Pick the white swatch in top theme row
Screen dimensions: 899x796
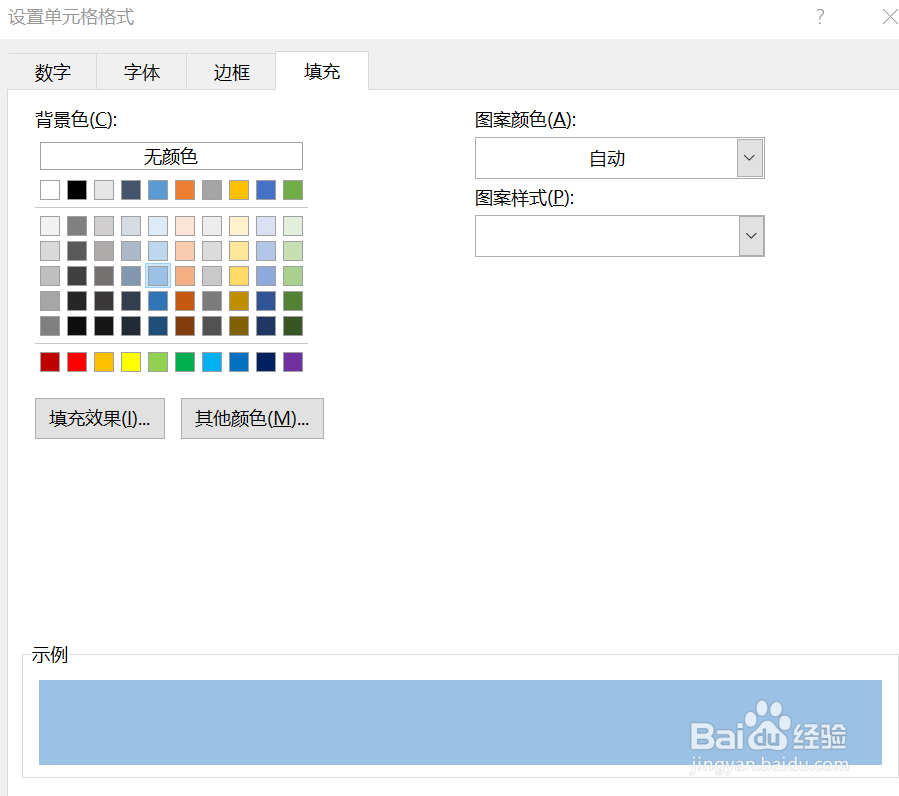coord(50,190)
